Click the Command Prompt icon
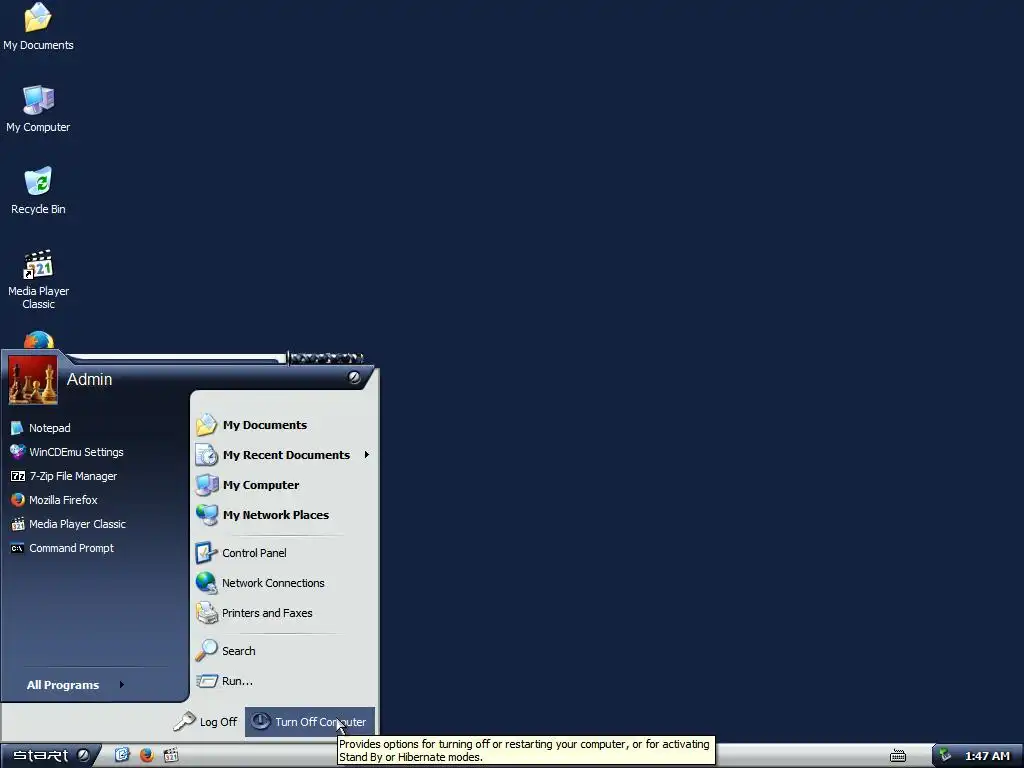 [x=18, y=548]
